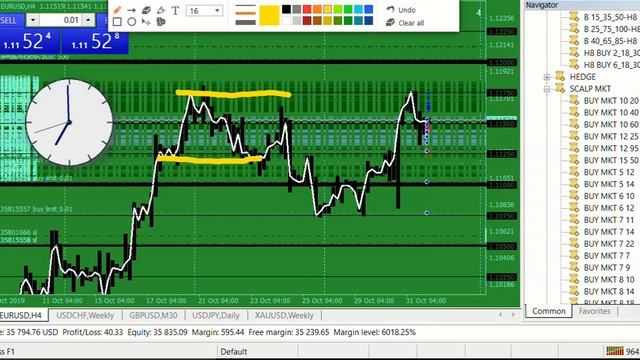Screen dimensions: 640x360
Task: Select H8 BUY 2_18_30 script
Action: pyautogui.click(x=611, y=53)
